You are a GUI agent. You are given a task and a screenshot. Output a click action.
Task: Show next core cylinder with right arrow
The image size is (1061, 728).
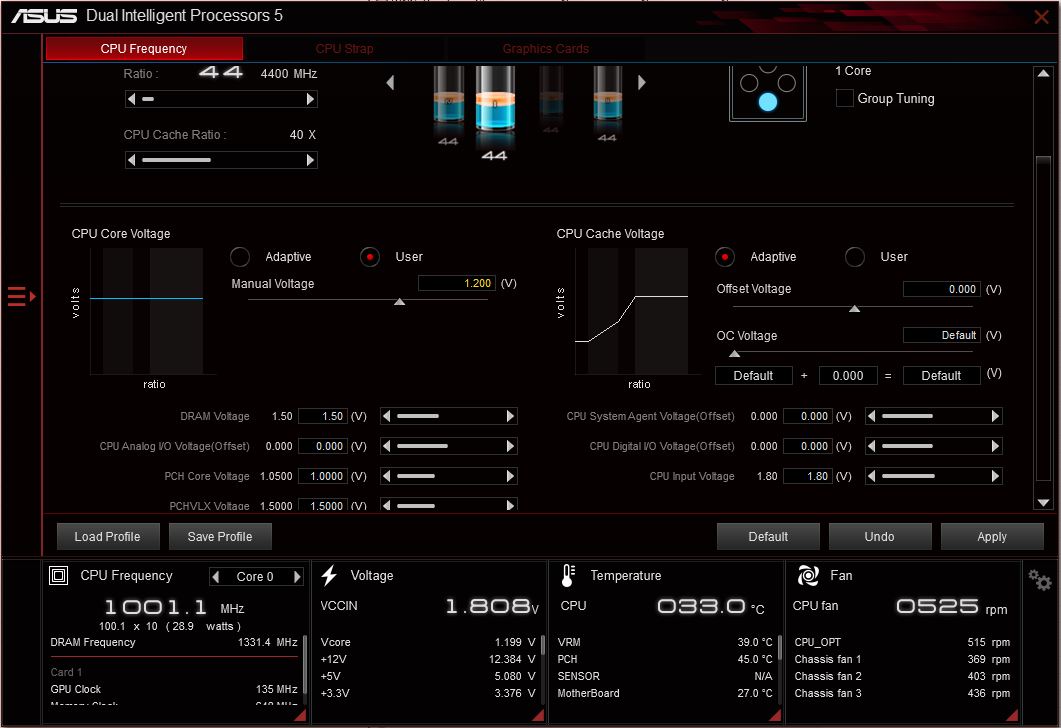pyautogui.click(x=641, y=83)
